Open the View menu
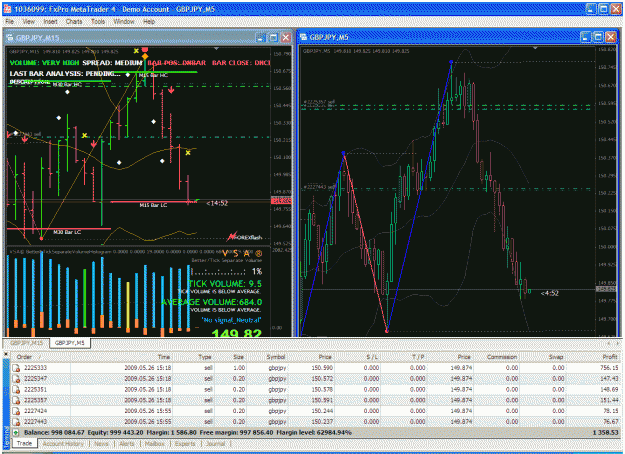Image resolution: width=625 pixels, height=454 pixels. pos(28,22)
